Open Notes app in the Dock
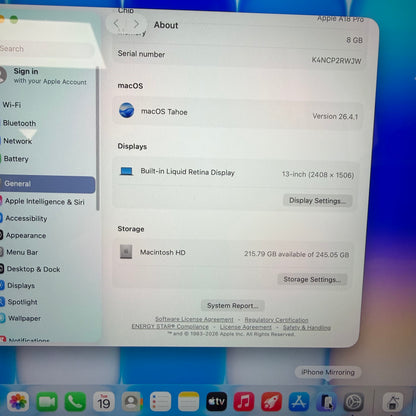 point(189,402)
